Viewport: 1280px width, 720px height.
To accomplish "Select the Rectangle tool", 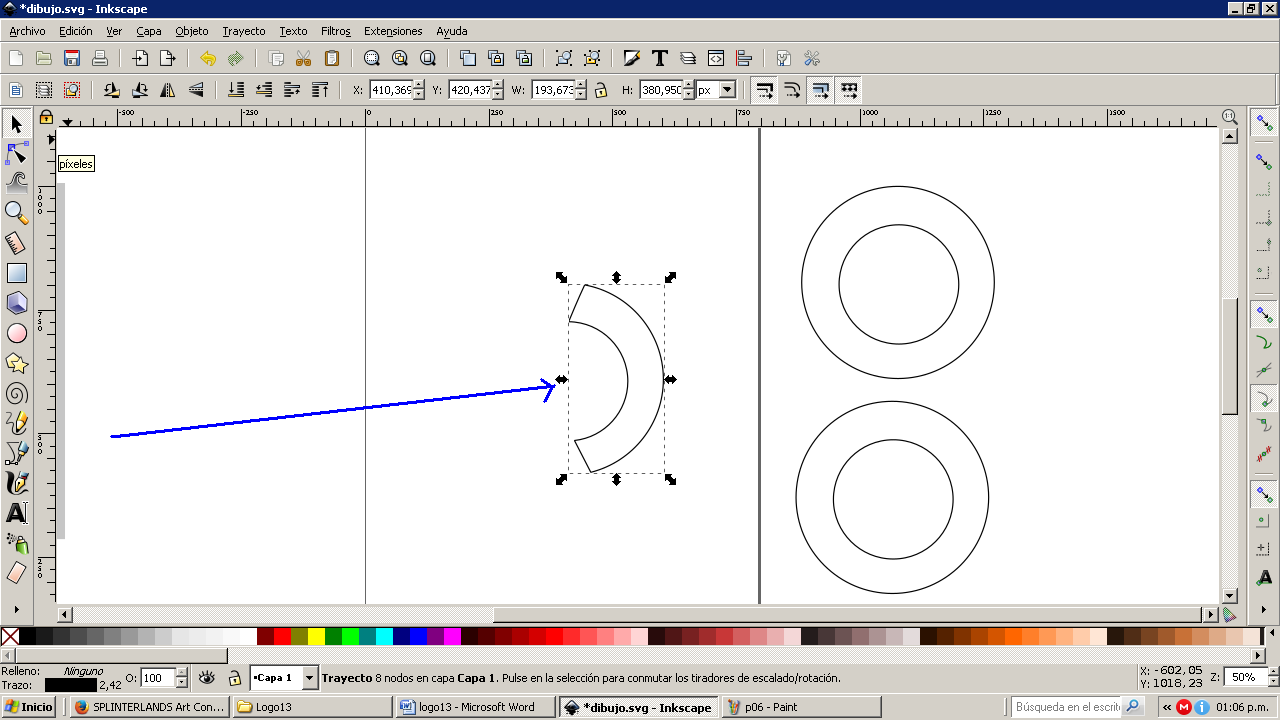I will pos(16,273).
